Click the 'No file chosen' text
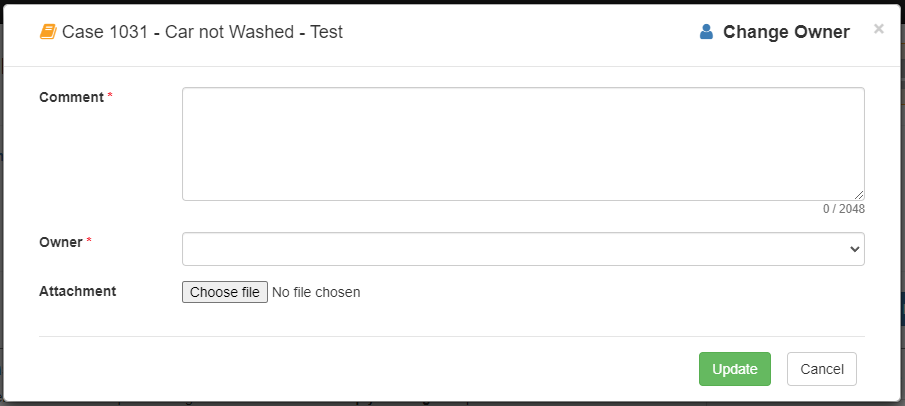Screen dimensions: 905x406 316,292
